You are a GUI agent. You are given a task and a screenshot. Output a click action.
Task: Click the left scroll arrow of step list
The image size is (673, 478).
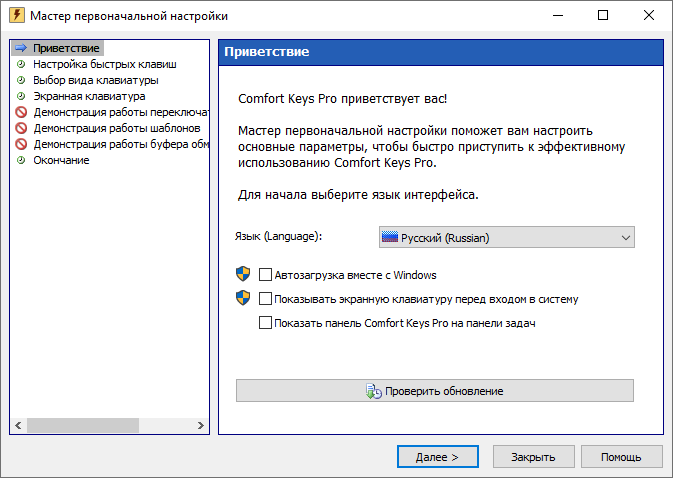click(18, 425)
